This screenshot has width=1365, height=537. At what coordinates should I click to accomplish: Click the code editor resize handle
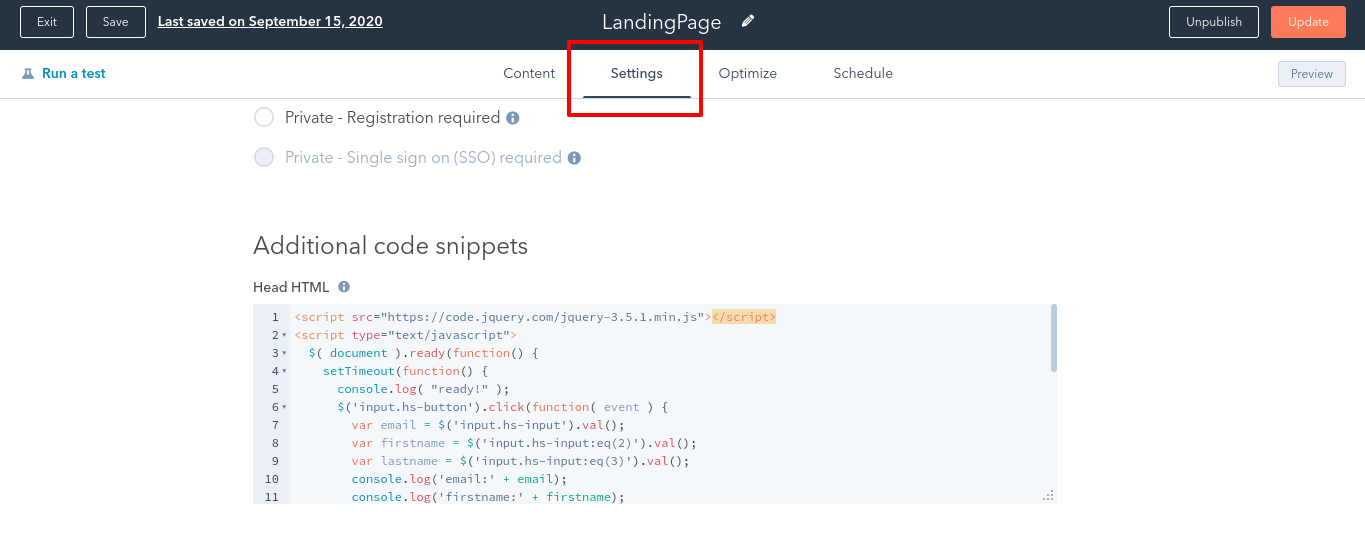tap(1048, 495)
